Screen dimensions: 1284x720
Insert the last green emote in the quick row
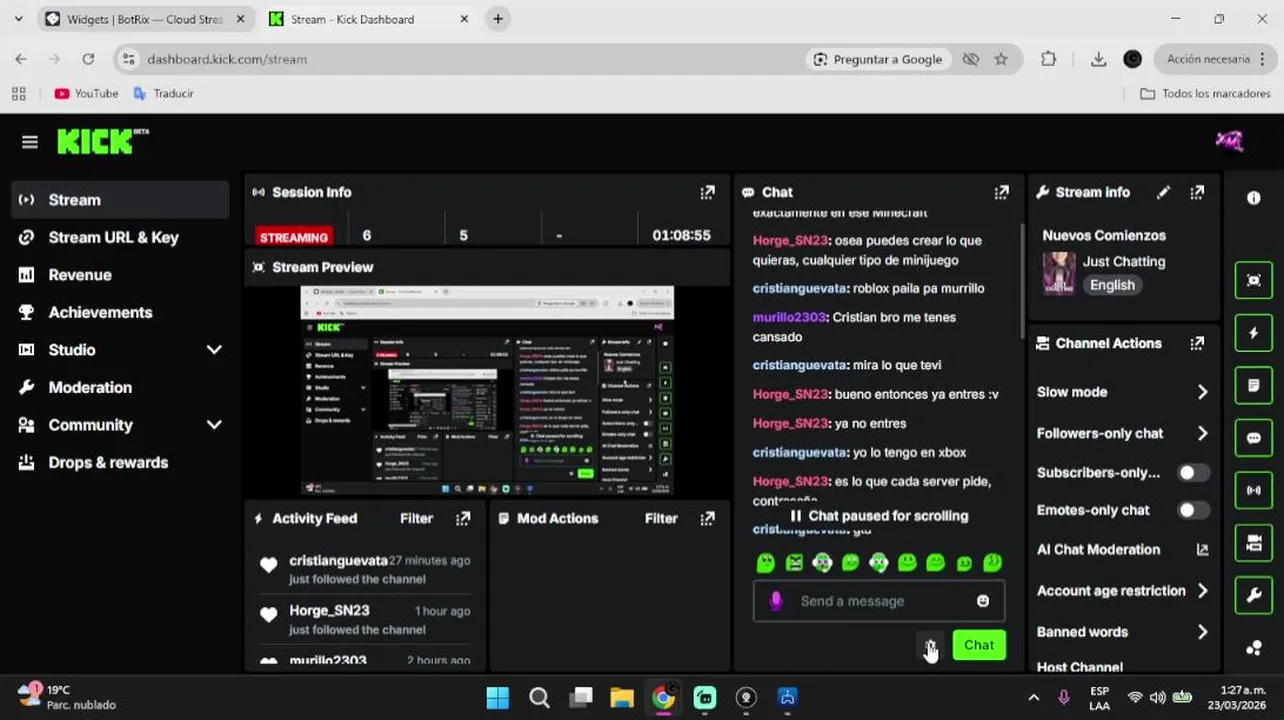click(x=992, y=563)
